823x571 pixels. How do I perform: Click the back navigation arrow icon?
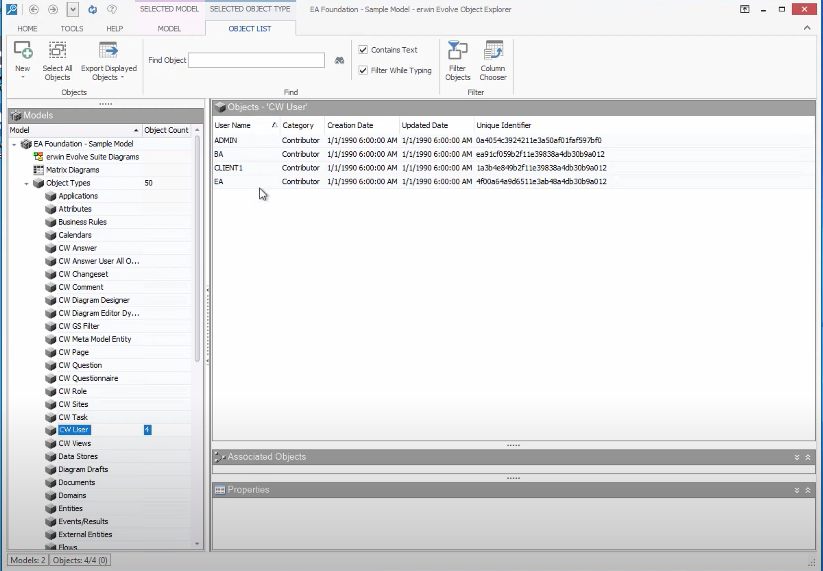coord(33,9)
